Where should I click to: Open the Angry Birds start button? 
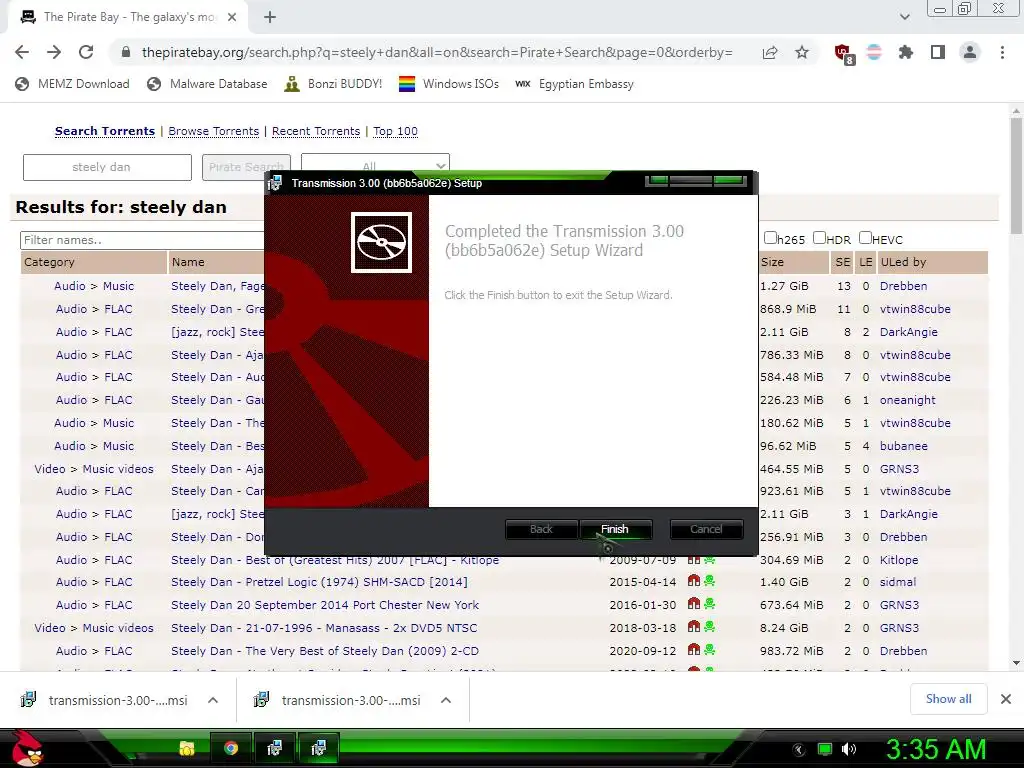click(27, 747)
